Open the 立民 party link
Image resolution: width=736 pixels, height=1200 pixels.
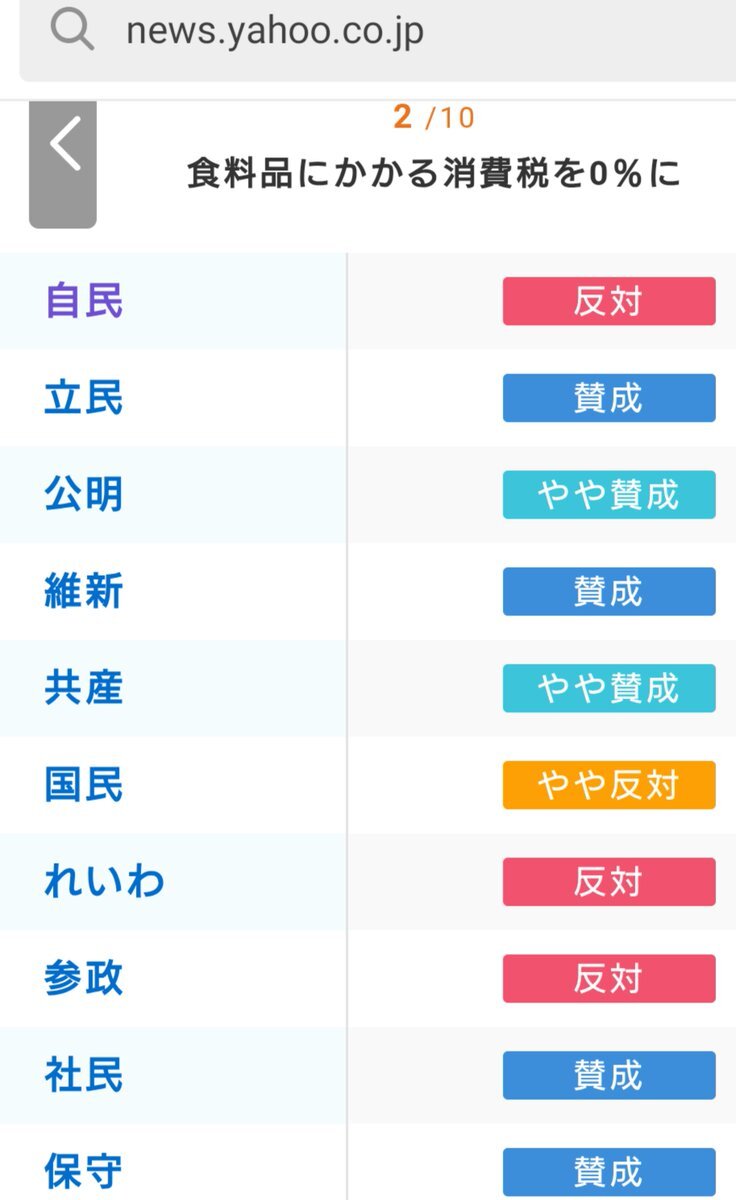pos(84,398)
